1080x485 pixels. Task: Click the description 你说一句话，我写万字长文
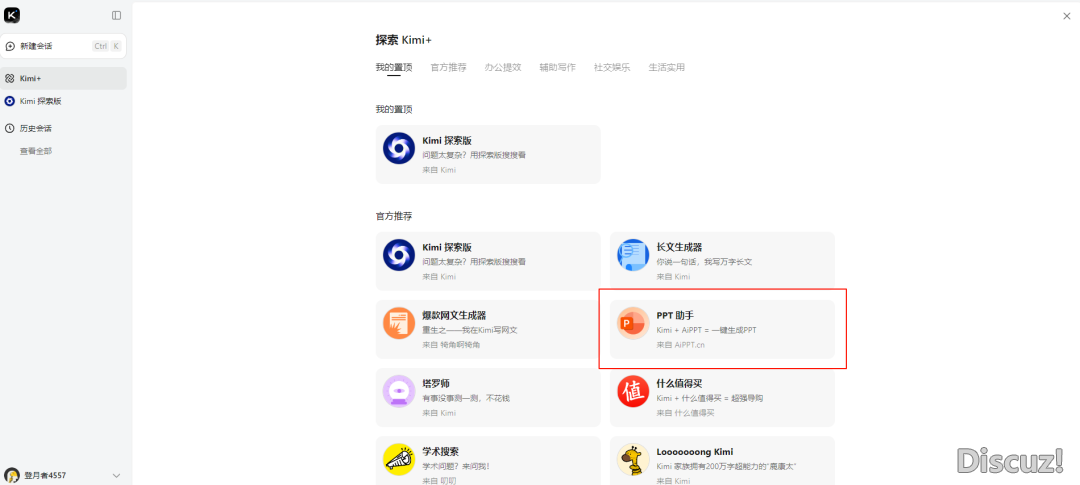pos(704,262)
